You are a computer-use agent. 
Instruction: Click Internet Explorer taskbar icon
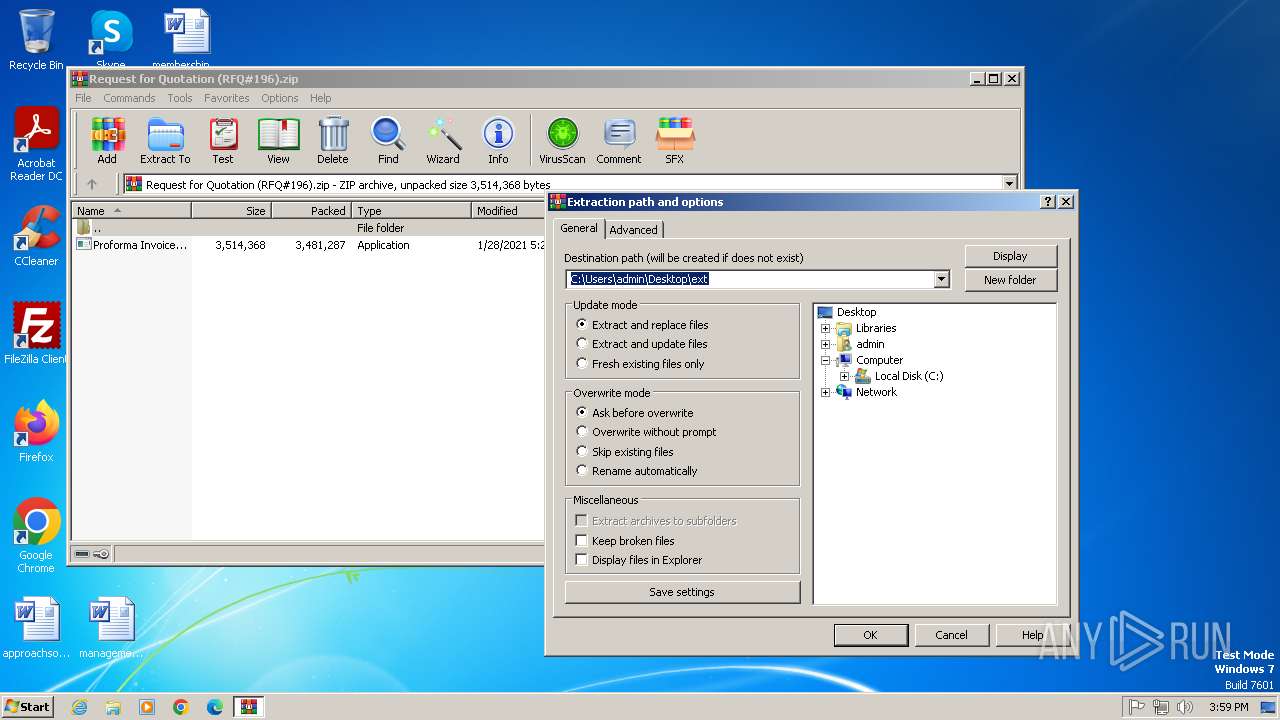point(79,707)
